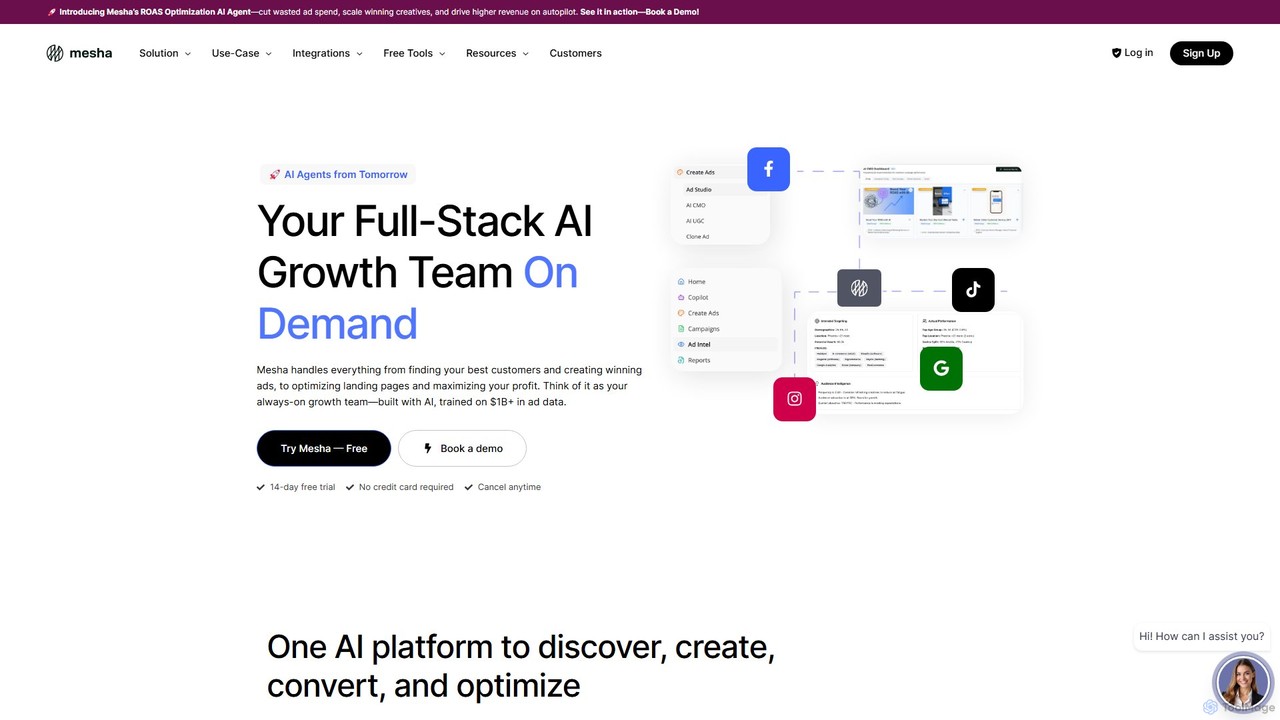1280x720 pixels.
Task: Click the gray Mesha logo tile in diagram
Action: click(859, 289)
